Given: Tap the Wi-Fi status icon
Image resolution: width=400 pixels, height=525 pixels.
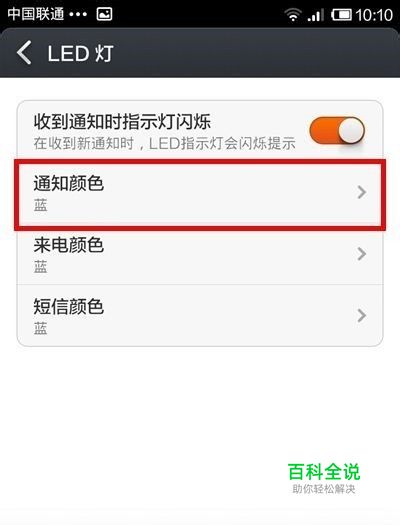Looking at the screenshot, I should coord(293,15).
